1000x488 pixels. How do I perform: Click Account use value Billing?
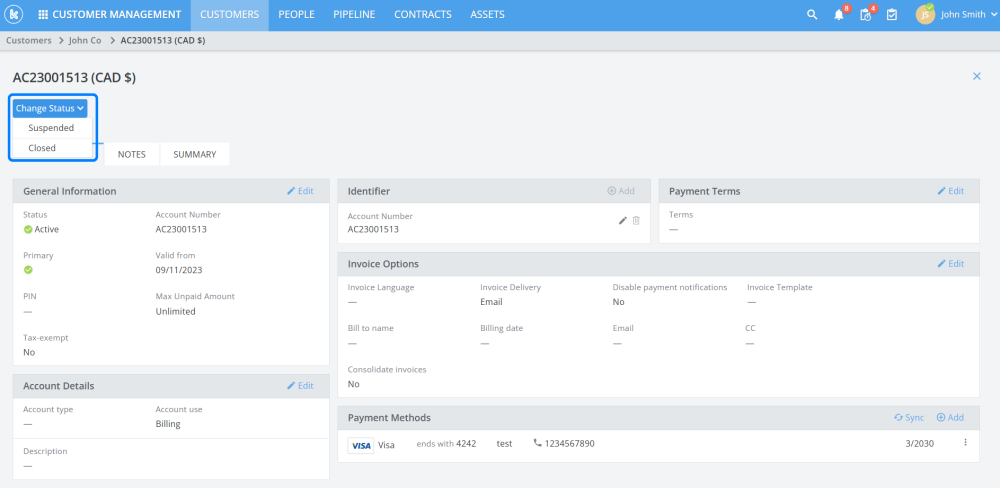(x=168, y=424)
